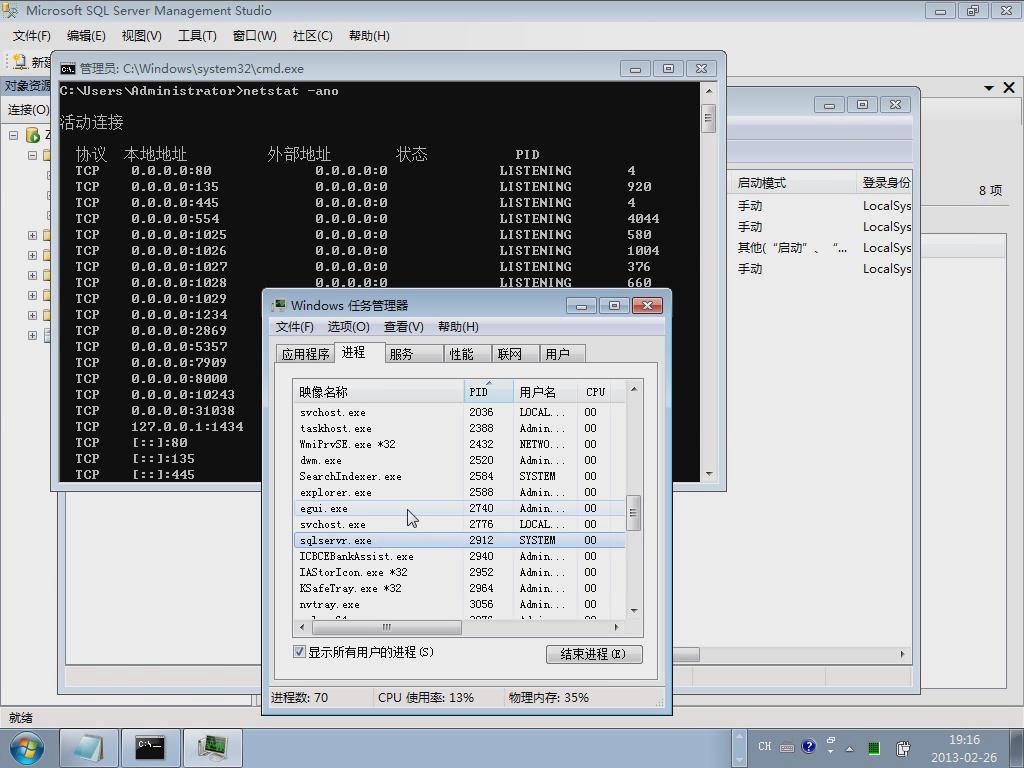Click the cmd window vertical scrollbar thumb
Screen dimensions: 1024x768
coord(709,118)
